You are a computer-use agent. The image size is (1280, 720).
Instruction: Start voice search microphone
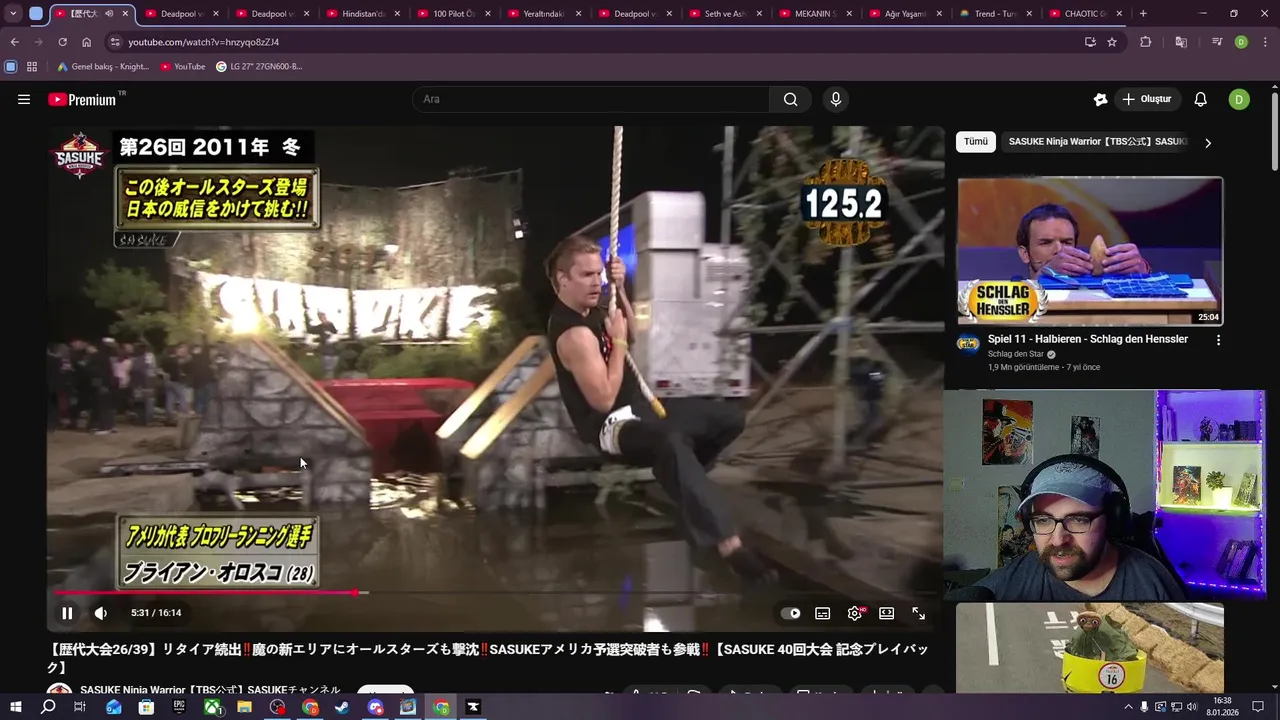(x=836, y=99)
